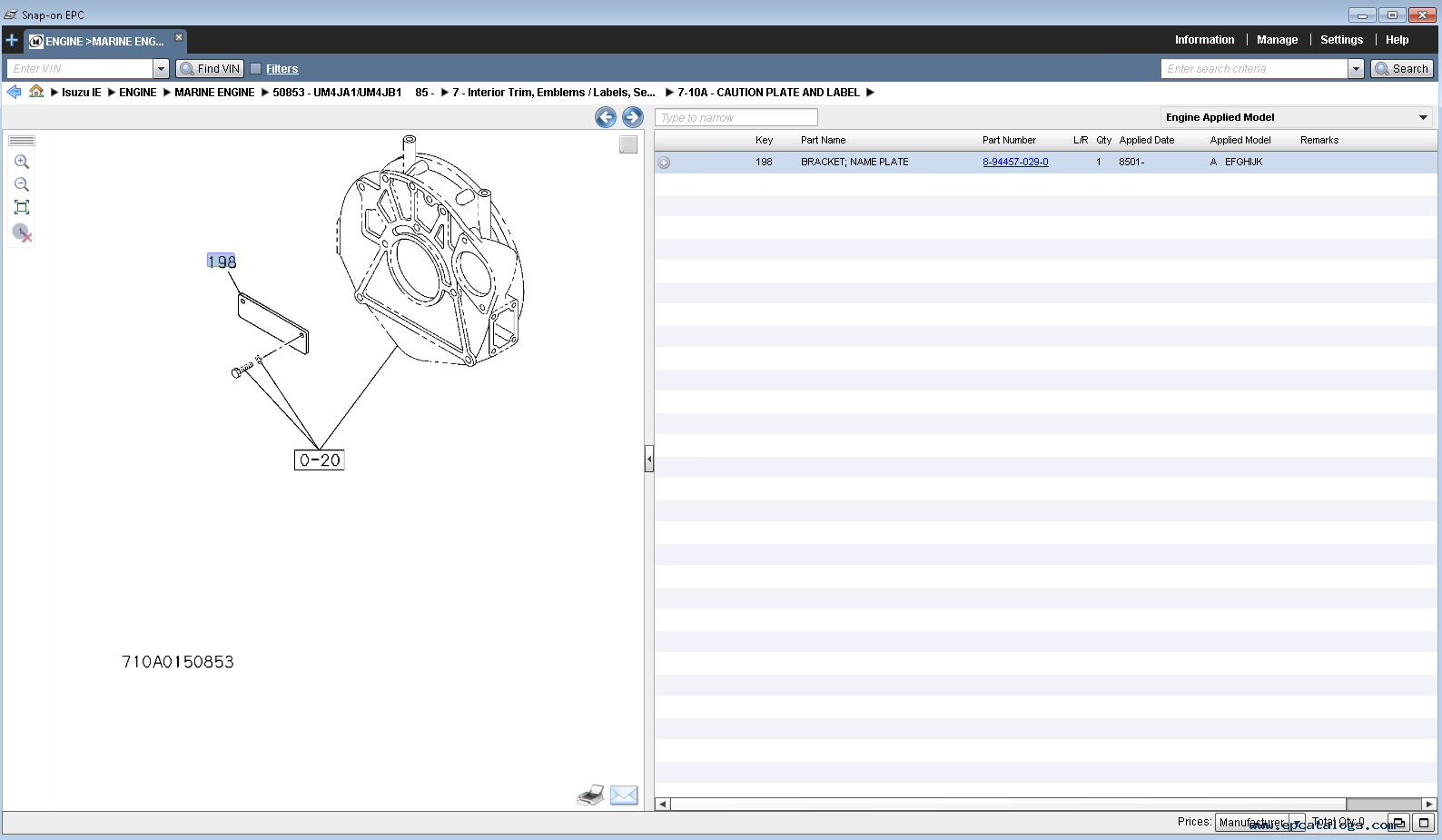Open the Information menu
1442x840 pixels.
[x=1204, y=40]
